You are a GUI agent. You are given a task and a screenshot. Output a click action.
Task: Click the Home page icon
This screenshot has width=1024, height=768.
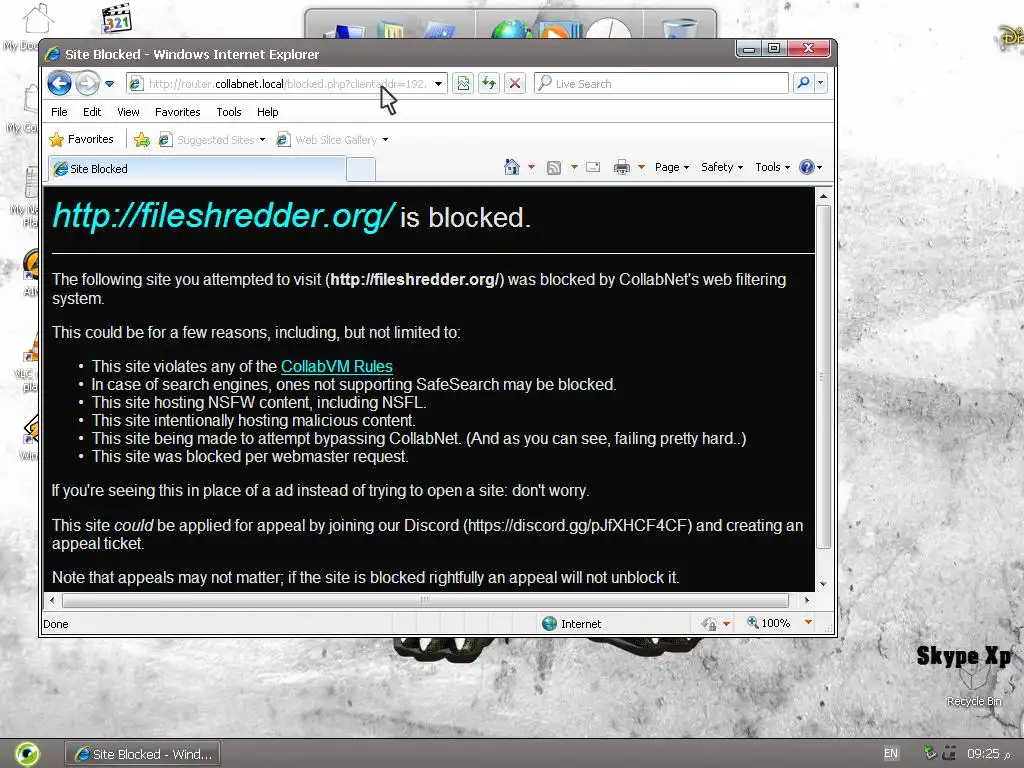(x=512, y=167)
